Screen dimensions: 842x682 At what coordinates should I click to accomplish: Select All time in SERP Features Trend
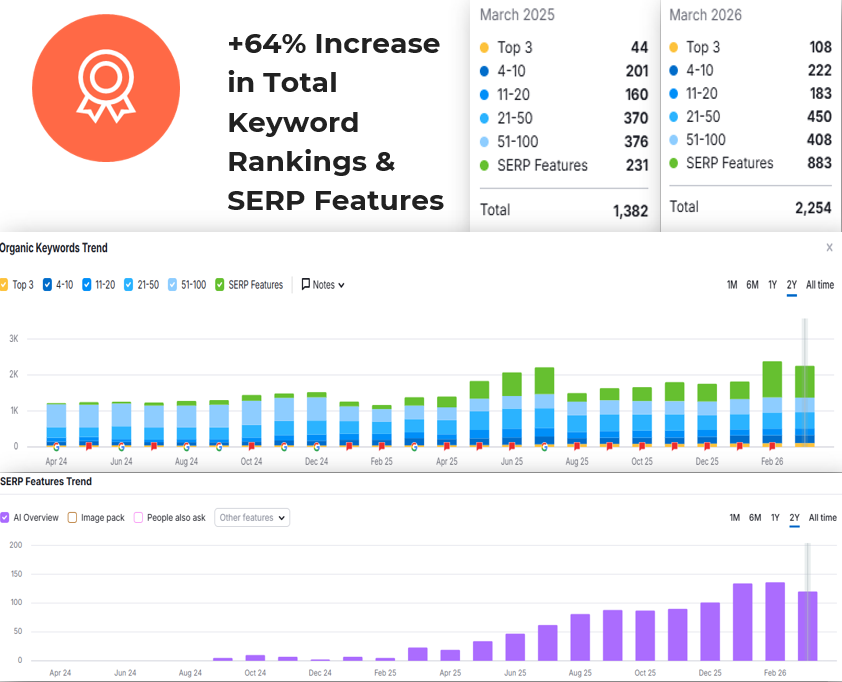point(822,518)
